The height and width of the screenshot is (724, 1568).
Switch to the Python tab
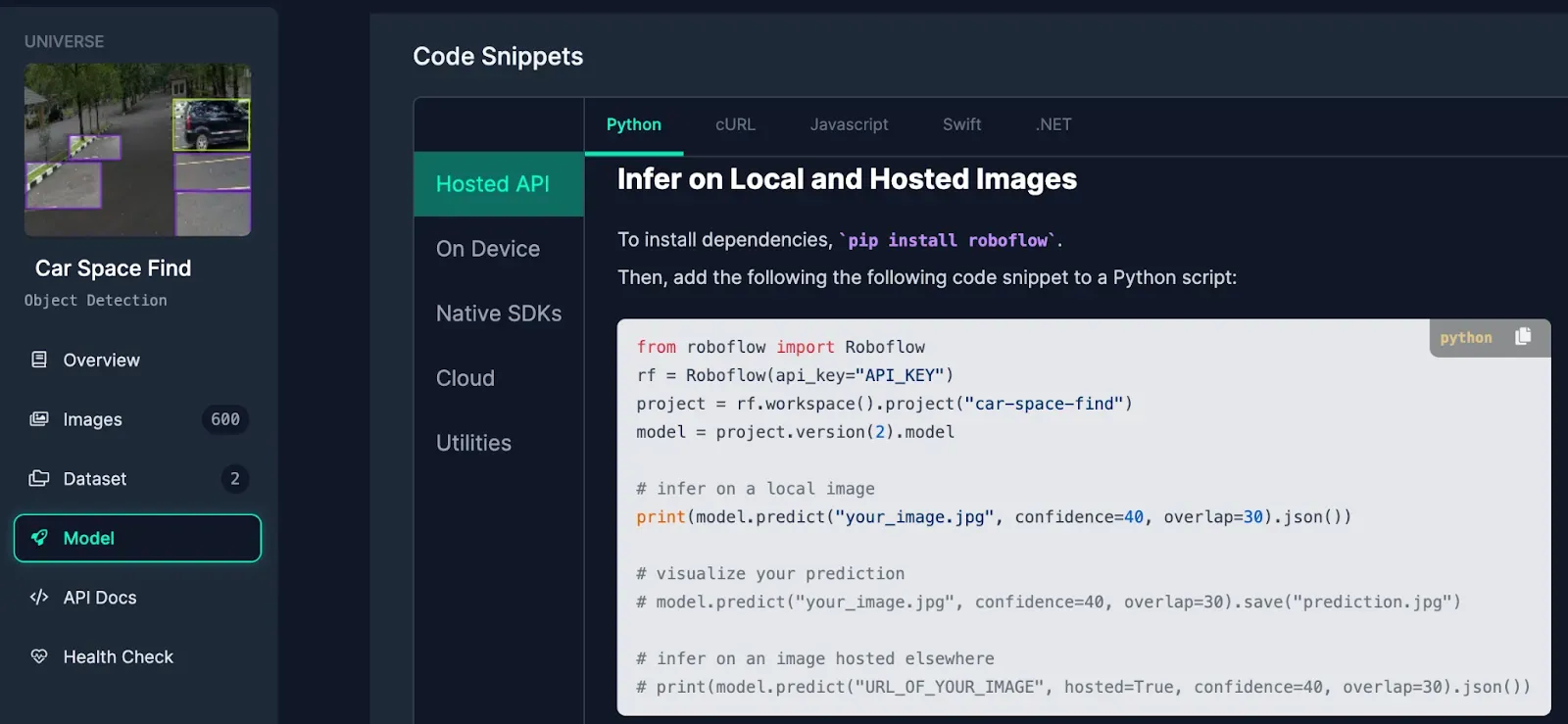click(634, 124)
